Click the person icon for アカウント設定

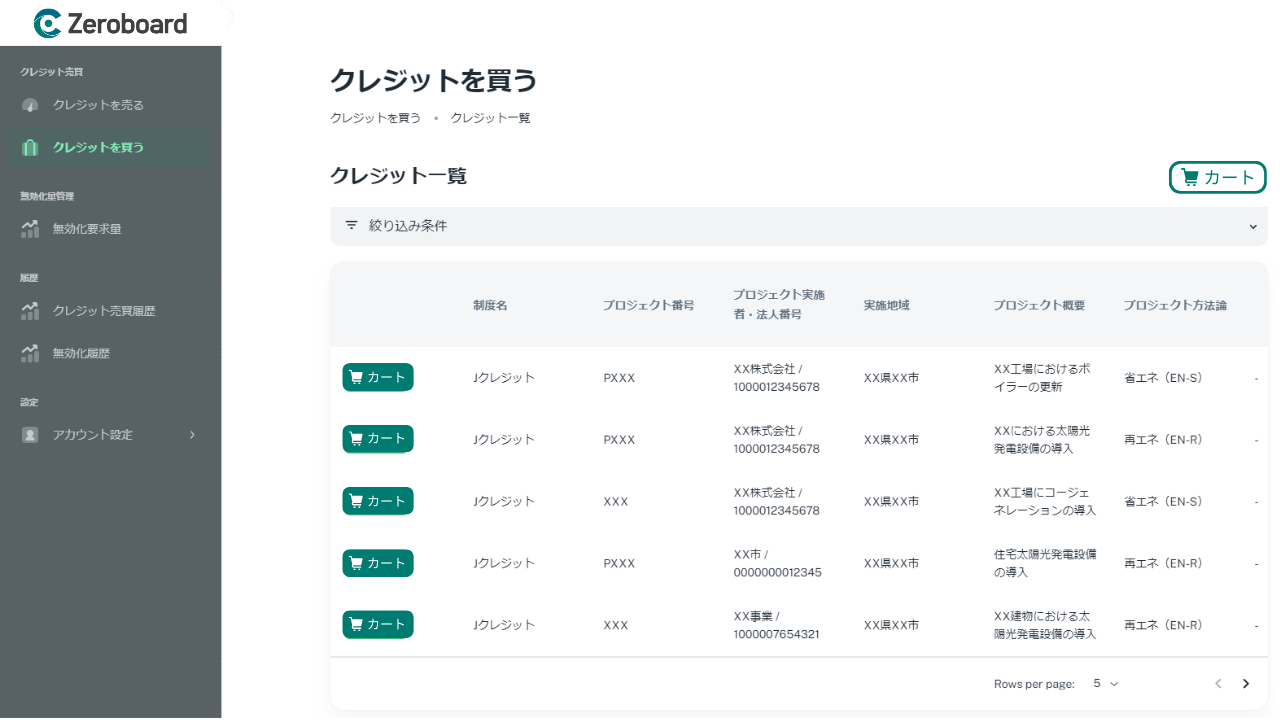click(31, 434)
